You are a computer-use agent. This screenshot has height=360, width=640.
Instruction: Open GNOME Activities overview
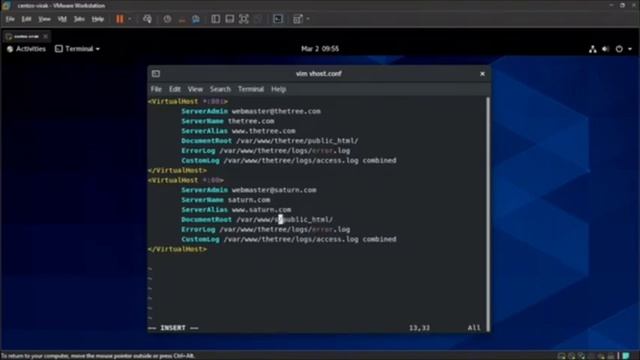click(x=27, y=49)
